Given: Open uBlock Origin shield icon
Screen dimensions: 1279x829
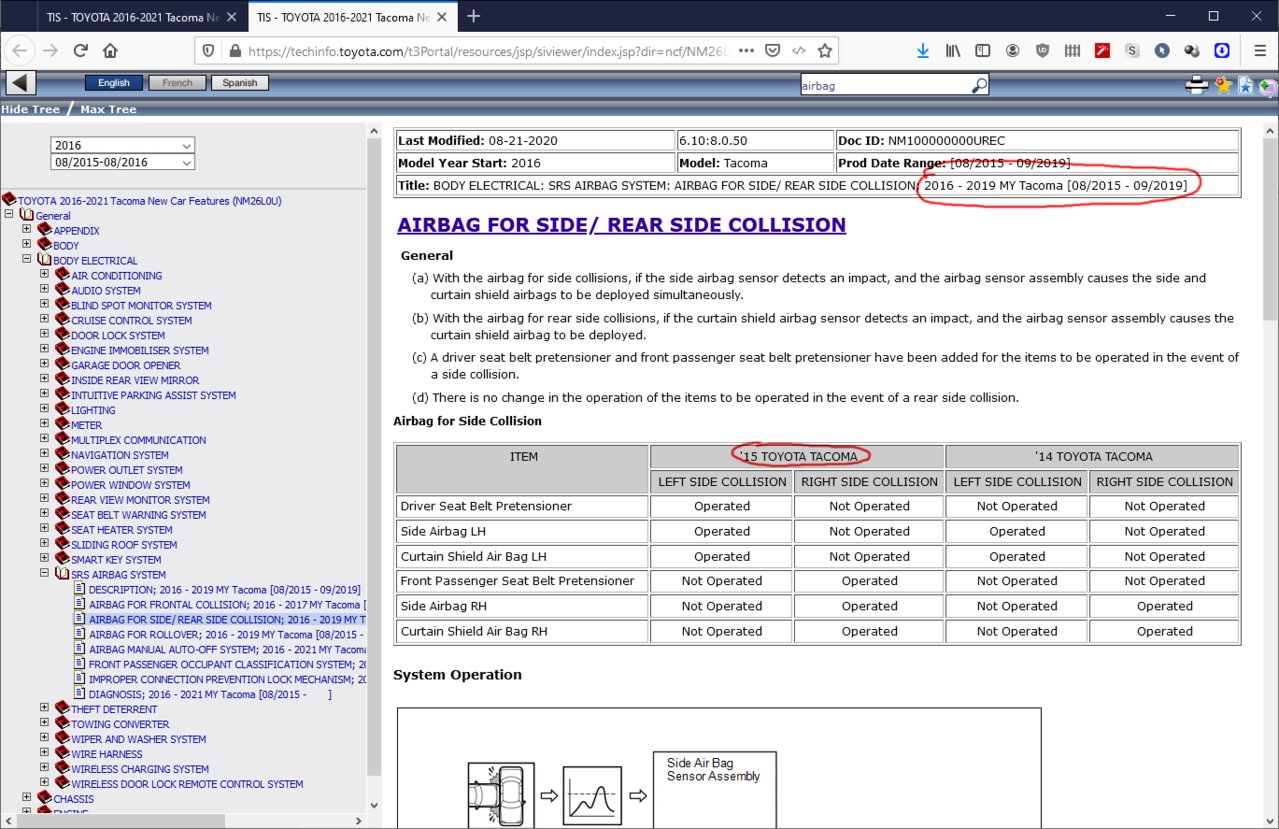Looking at the screenshot, I should pos(1043,51).
